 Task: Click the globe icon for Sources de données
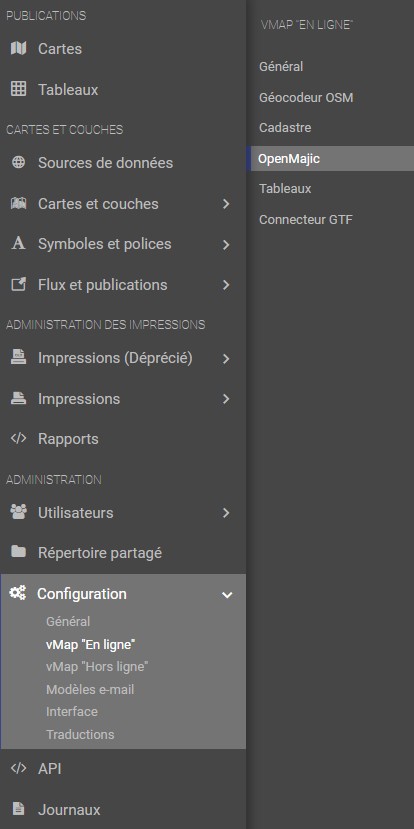click(19, 162)
